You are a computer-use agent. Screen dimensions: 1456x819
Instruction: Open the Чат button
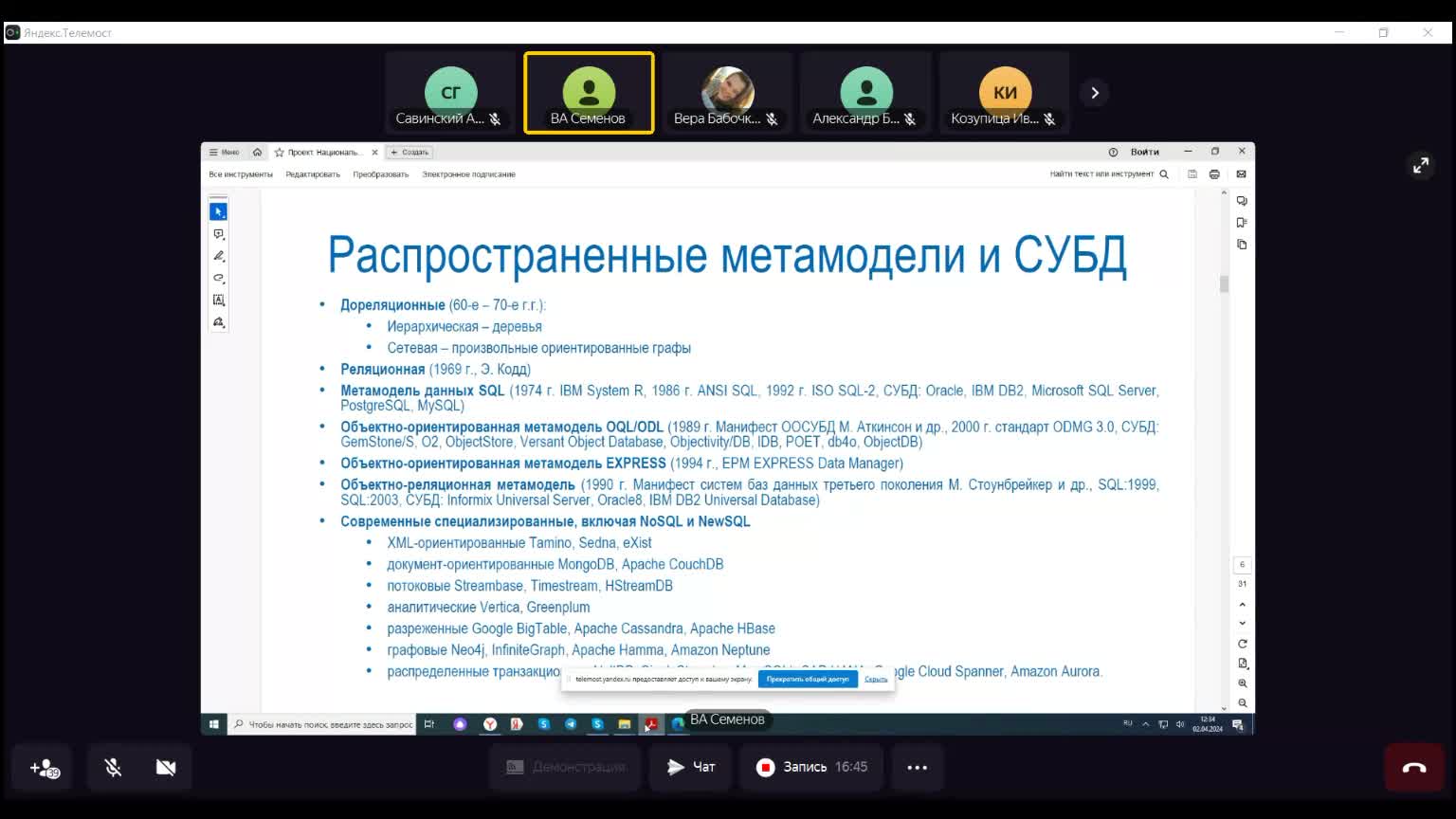[690, 767]
